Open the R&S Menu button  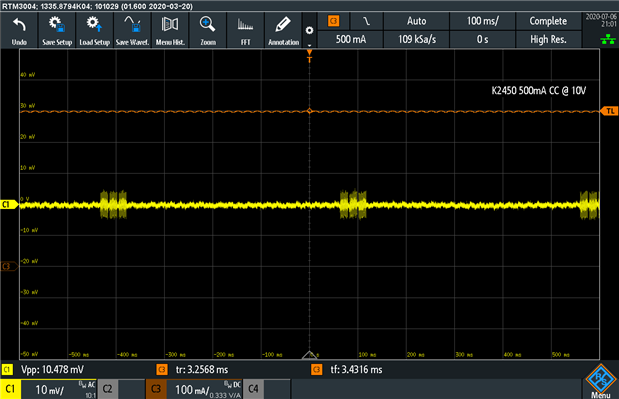[601, 381]
